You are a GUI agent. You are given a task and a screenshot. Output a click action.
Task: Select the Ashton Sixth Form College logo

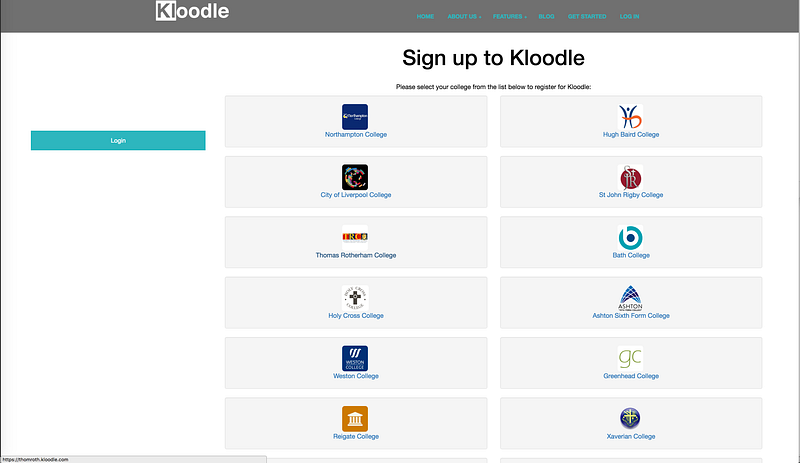(630, 297)
